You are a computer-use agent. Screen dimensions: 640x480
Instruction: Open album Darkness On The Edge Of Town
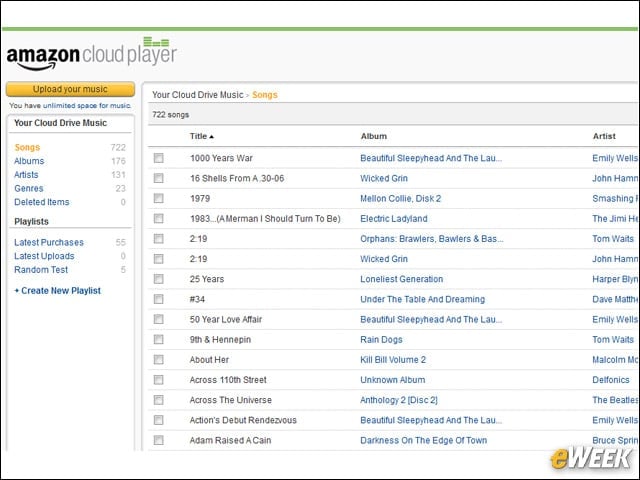pos(423,440)
